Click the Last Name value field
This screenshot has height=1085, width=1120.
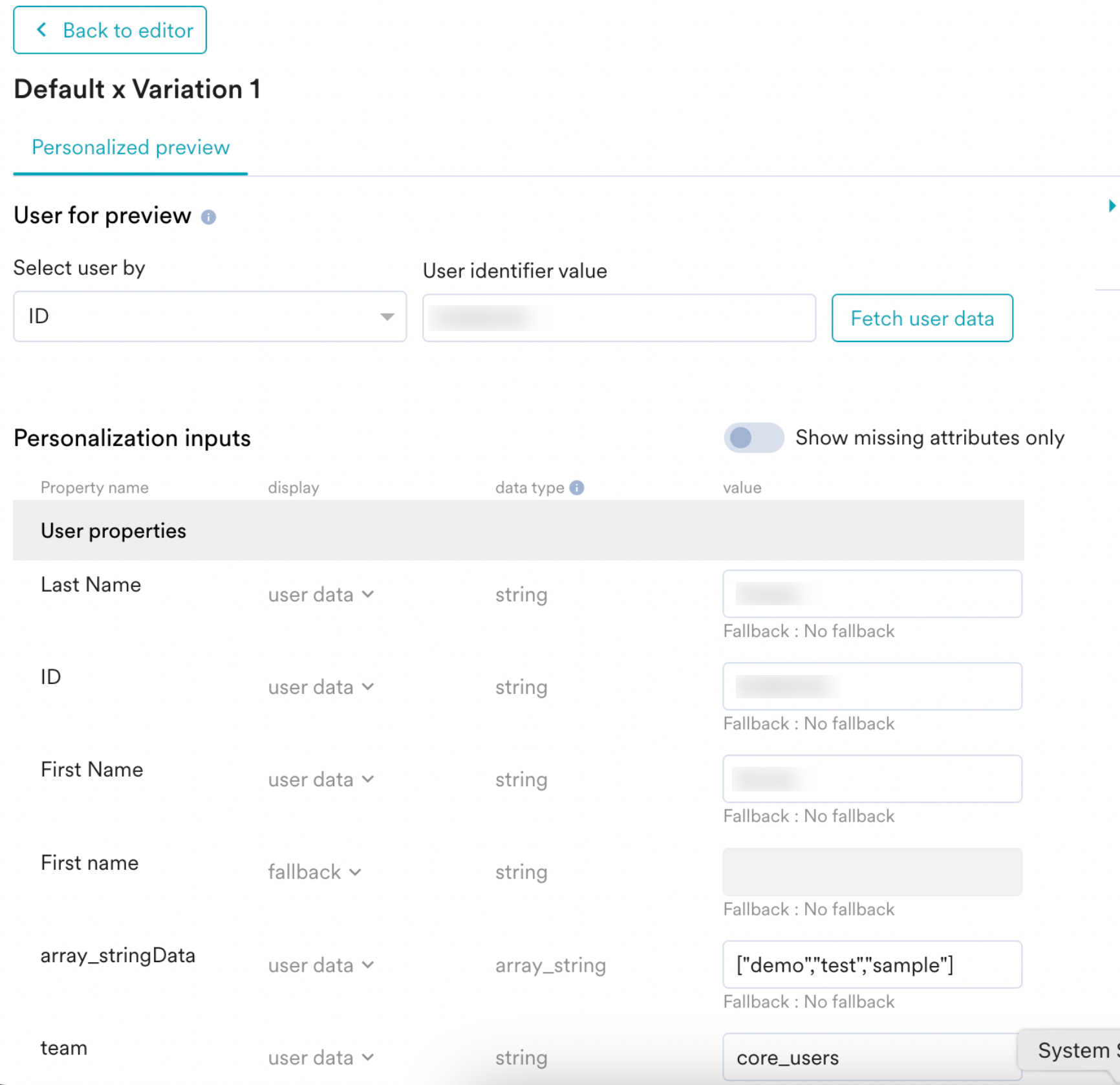point(872,594)
